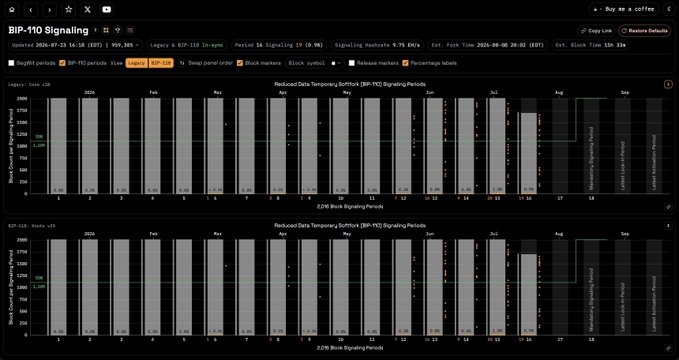Enable the SegWit periods checkbox
Viewport: 679px width, 360px height.
point(11,63)
